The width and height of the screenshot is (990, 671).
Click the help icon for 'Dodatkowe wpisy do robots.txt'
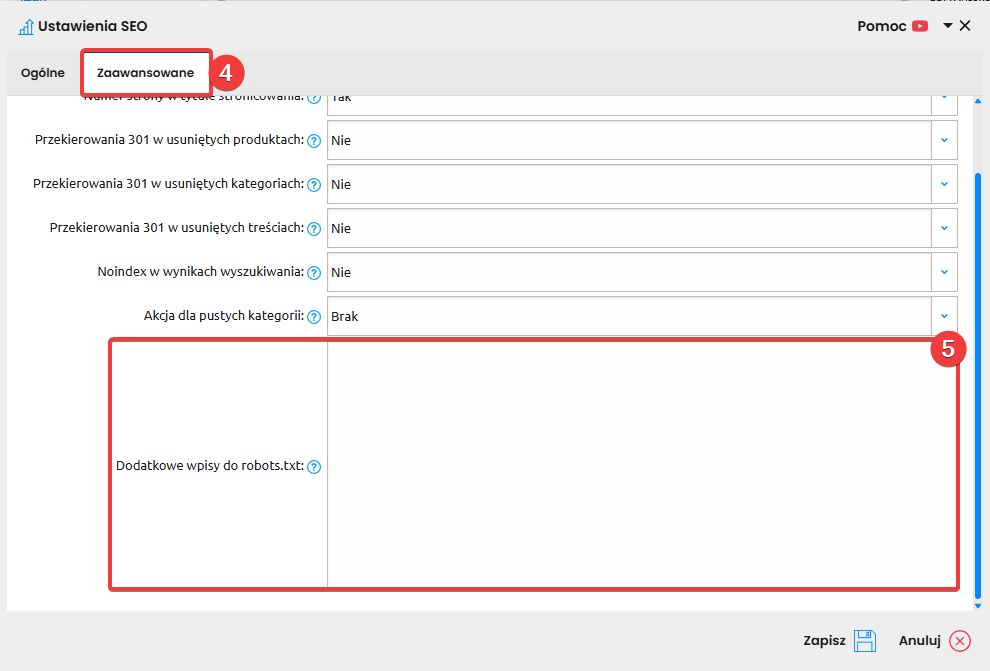(314, 467)
